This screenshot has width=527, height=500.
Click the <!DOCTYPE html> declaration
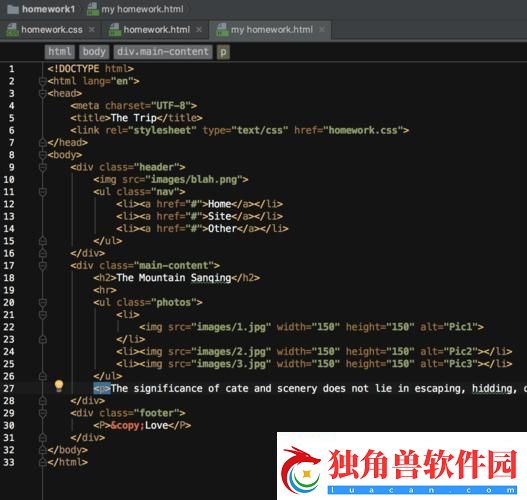[91, 69]
